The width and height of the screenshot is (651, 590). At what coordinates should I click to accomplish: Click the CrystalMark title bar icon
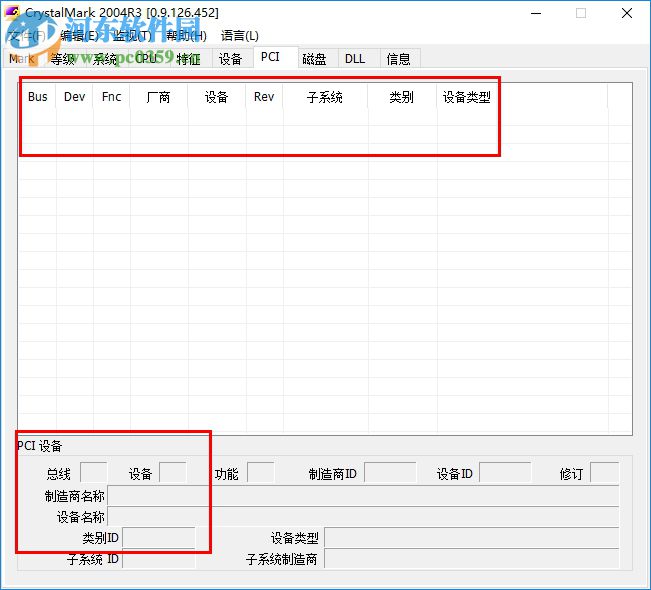tap(12, 12)
